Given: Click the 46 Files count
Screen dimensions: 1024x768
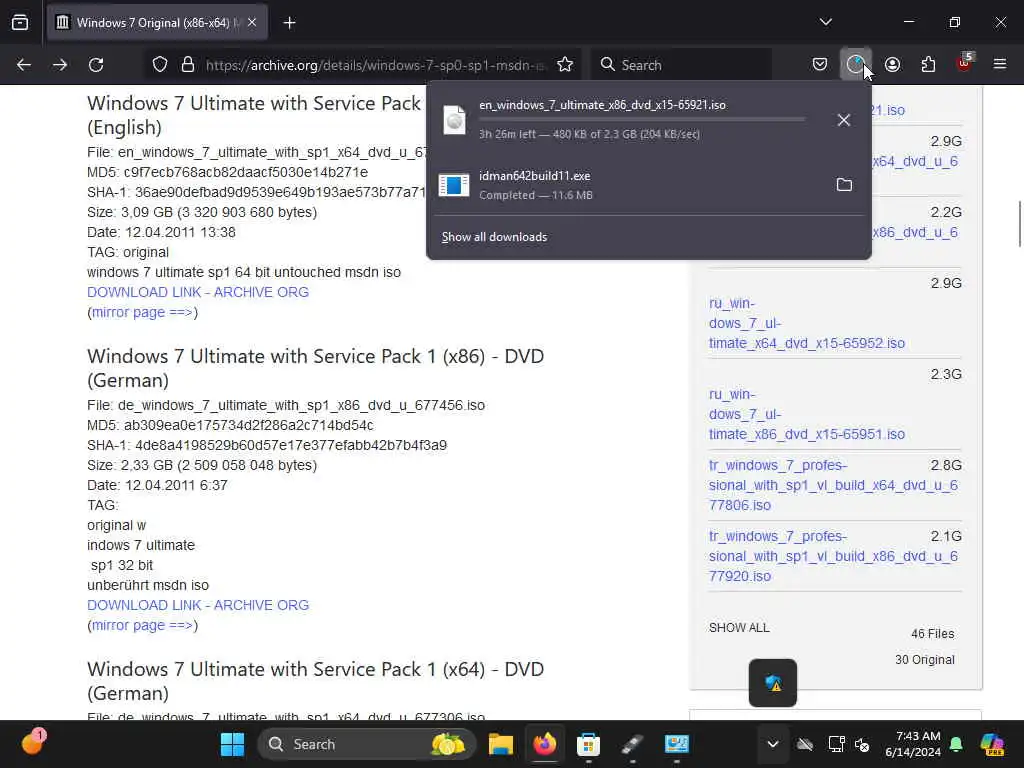Looking at the screenshot, I should (933, 633).
